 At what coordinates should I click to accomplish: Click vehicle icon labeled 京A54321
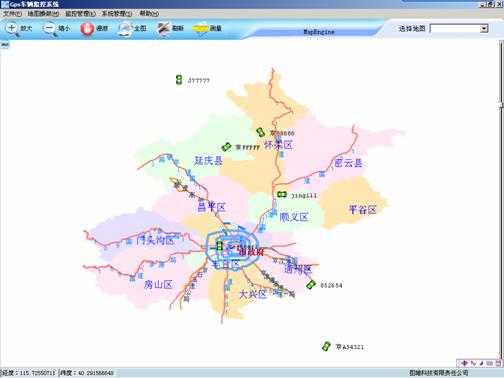(326, 346)
